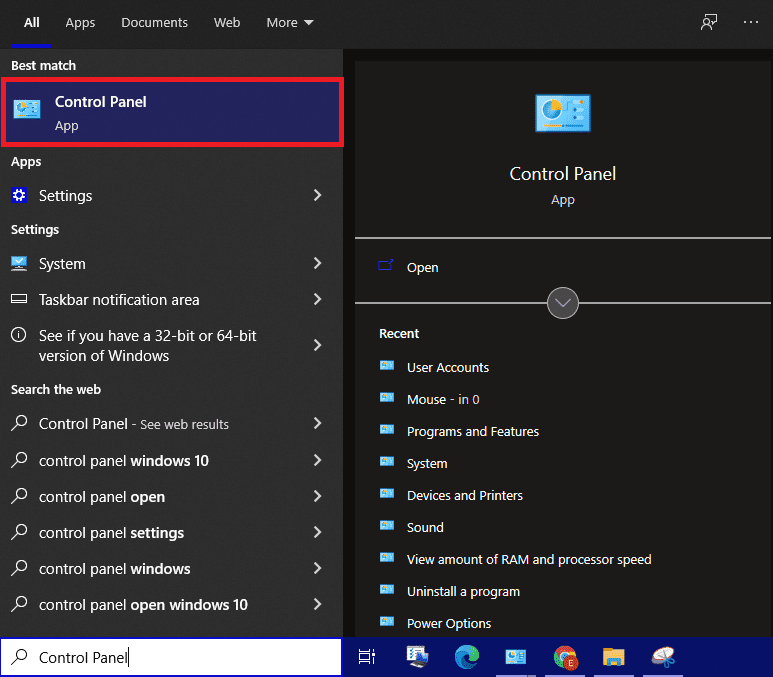Click the magnifier icon in the search box
The image size is (773, 677).
click(x=20, y=656)
